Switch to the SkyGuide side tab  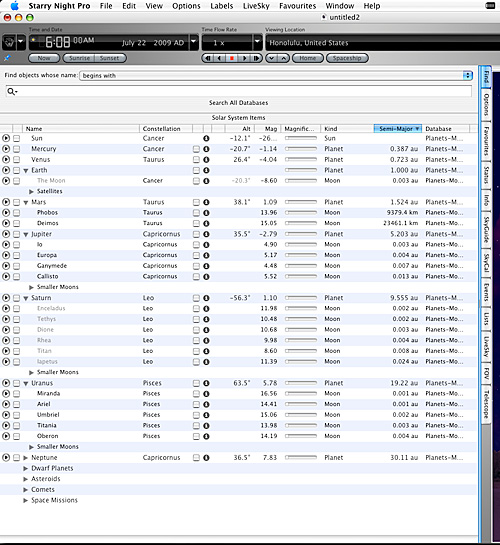coord(486,229)
